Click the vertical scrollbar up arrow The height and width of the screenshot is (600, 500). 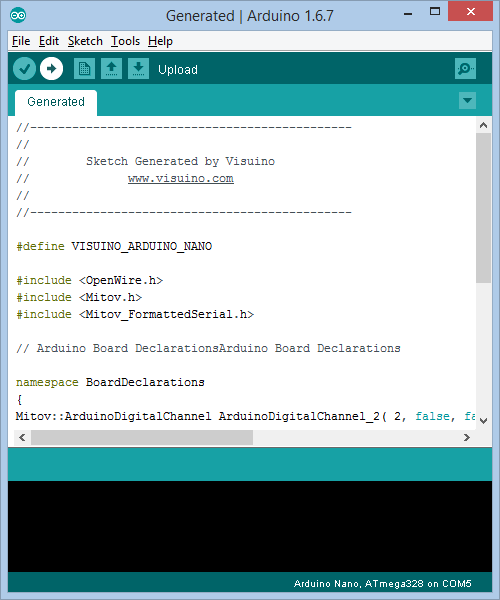tap(484, 125)
